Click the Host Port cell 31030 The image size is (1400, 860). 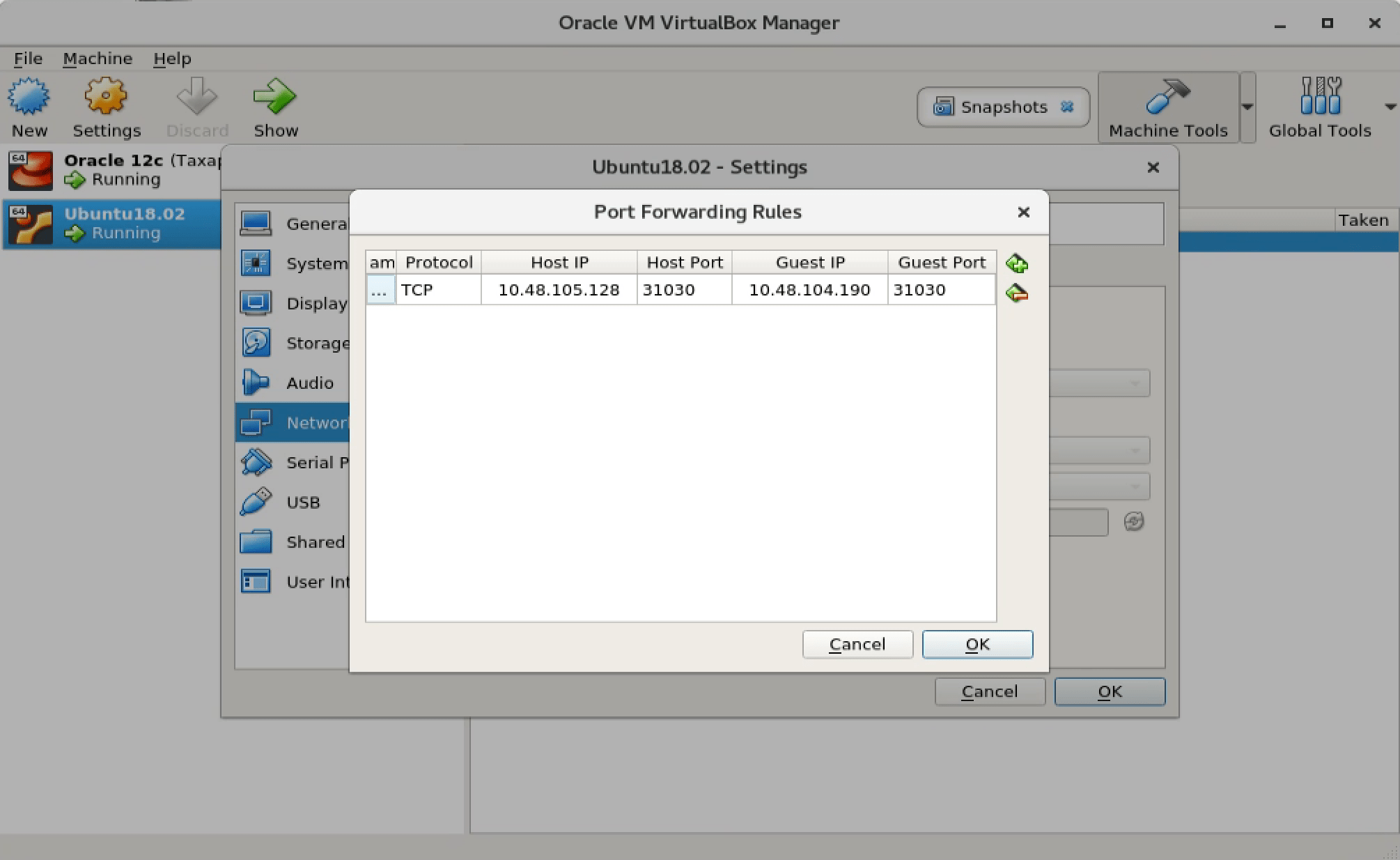pos(685,290)
